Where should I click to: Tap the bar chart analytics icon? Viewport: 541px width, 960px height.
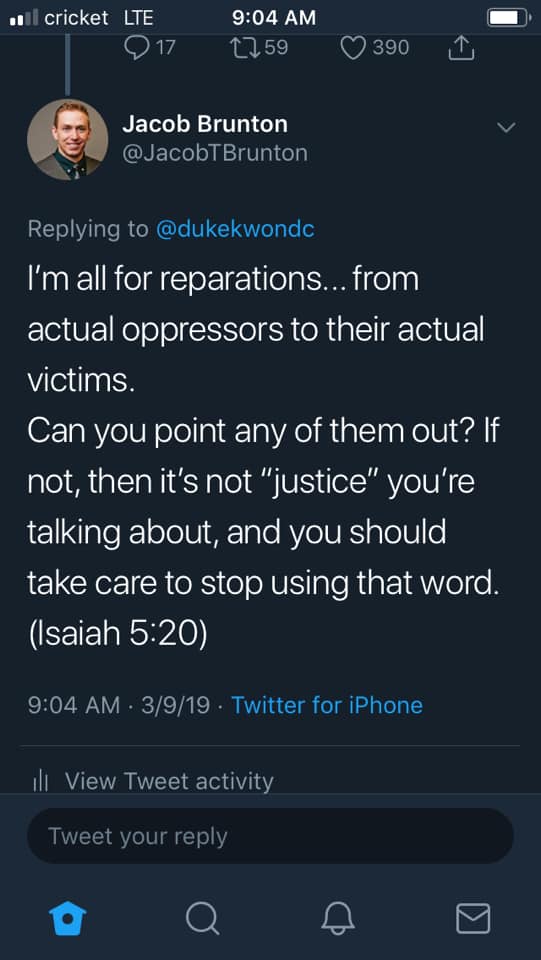pos(40,782)
